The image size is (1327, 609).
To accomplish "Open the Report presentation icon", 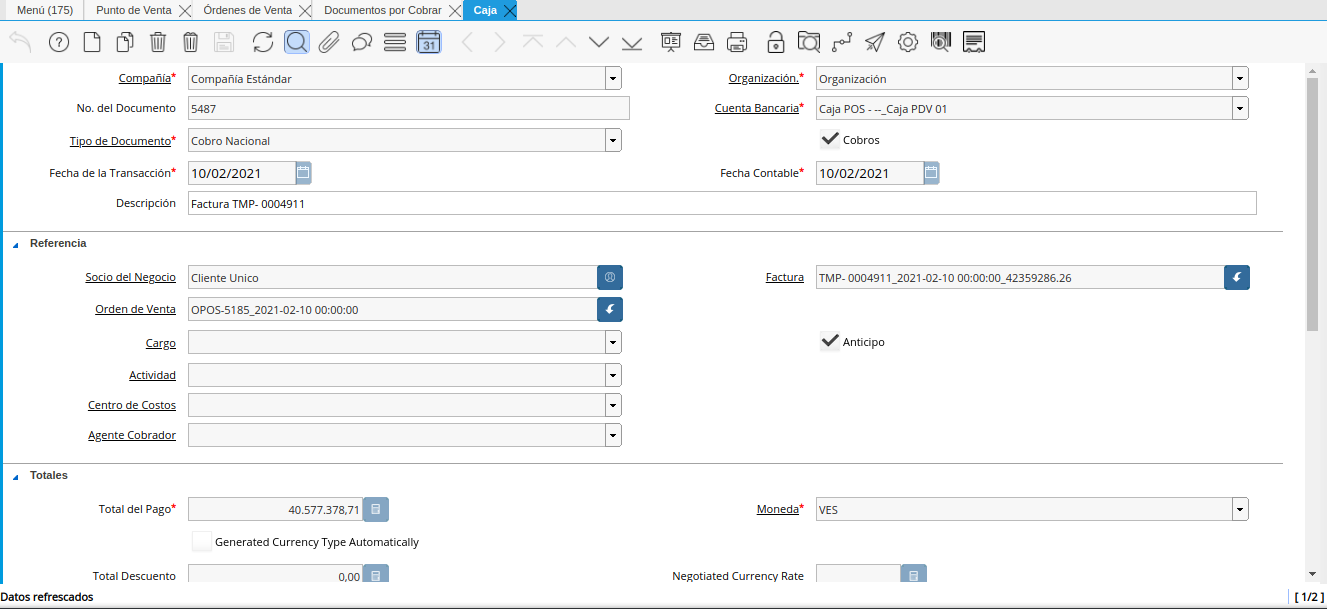I will 671,42.
